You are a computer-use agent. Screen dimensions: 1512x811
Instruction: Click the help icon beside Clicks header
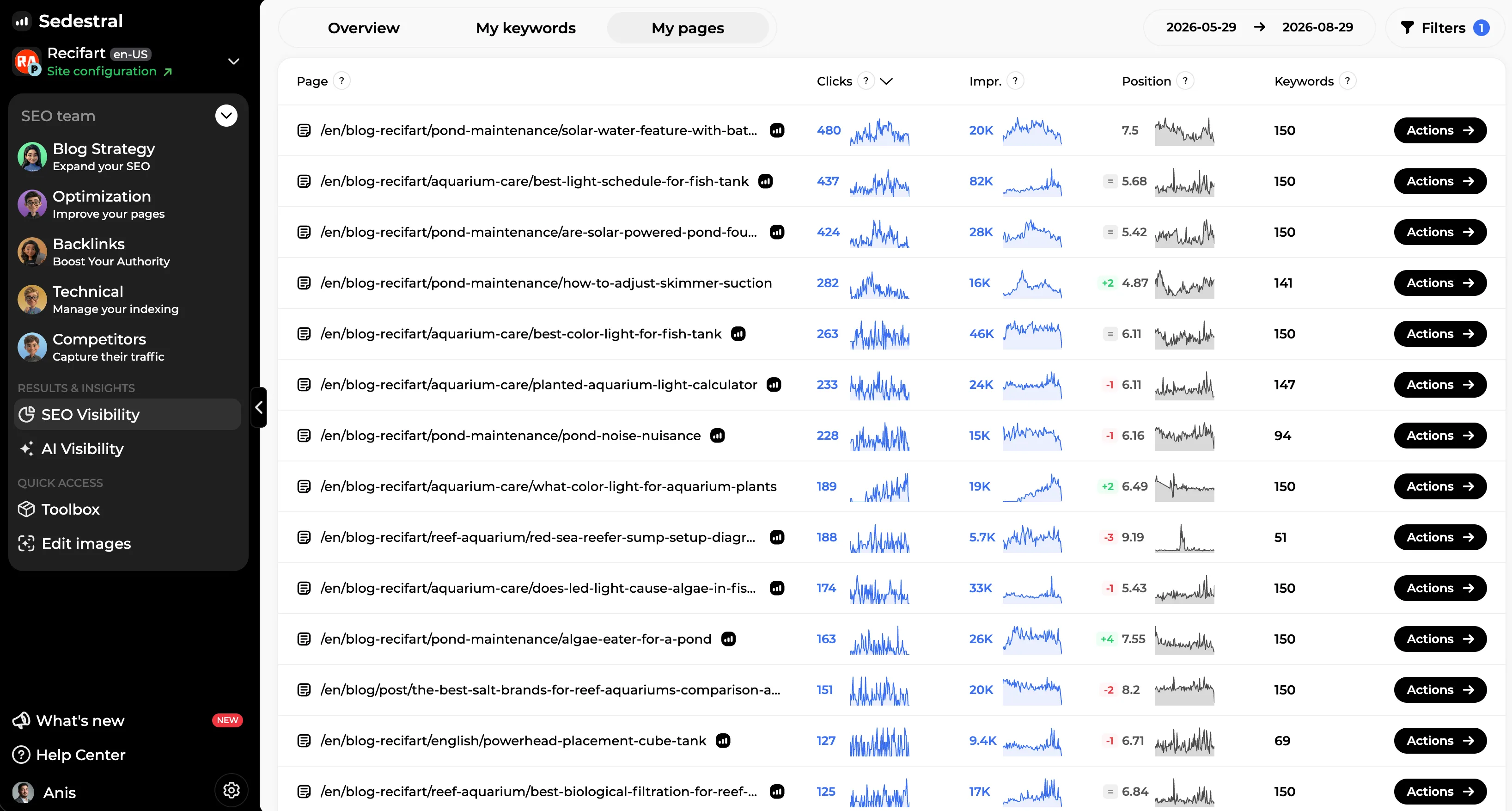tap(866, 80)
